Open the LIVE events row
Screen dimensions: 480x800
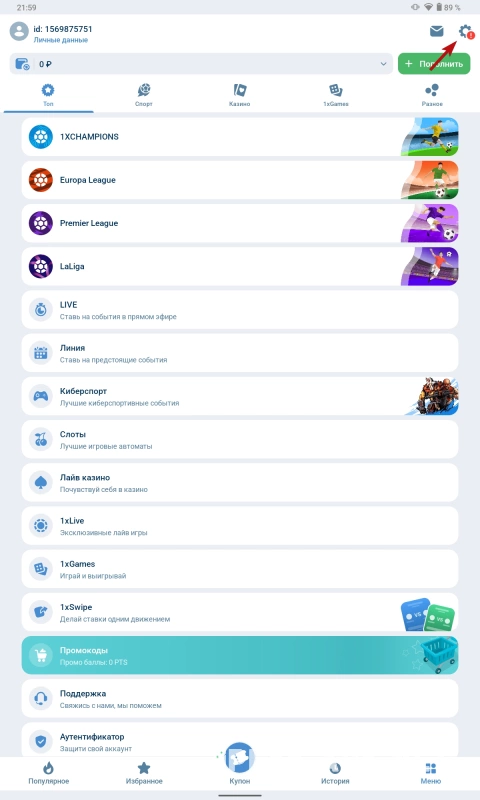(x=240, y=310)
